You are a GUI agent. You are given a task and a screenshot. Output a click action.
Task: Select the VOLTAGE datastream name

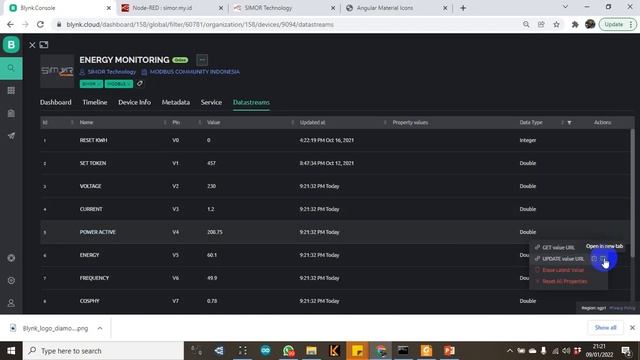pyautogui.click(x=90, y=186)
